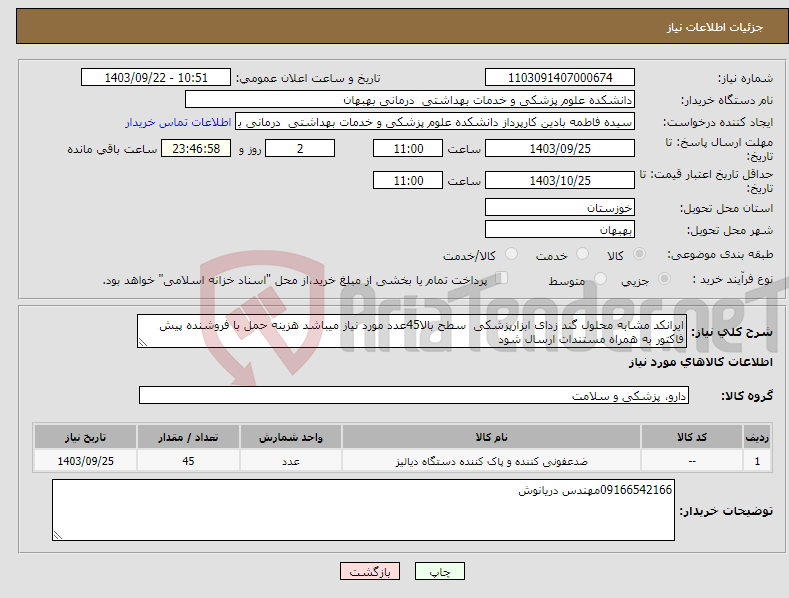Click the طبقه بندی موضوعی label
The width and height of the screenshot is (789, 598).
point(720,254)
